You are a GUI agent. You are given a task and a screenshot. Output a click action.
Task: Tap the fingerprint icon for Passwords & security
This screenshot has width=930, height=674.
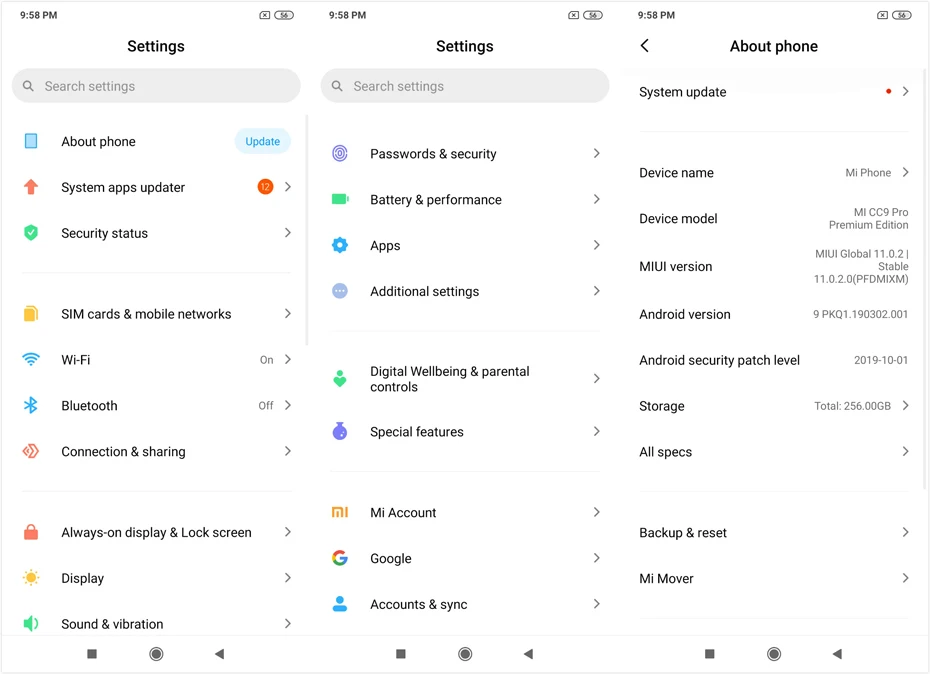340,154
